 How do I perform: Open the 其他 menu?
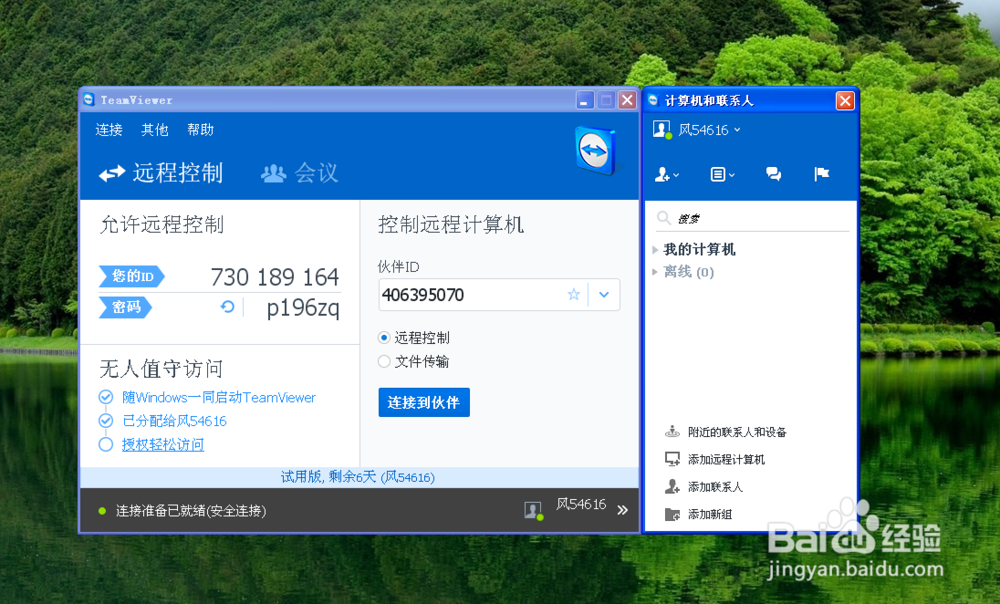pos(155,129)
